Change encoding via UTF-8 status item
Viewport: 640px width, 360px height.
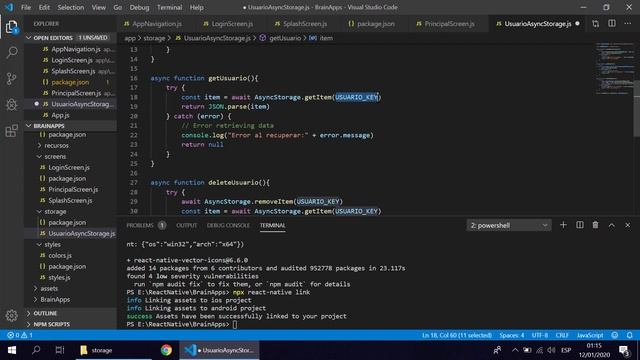tap(540, 335)
